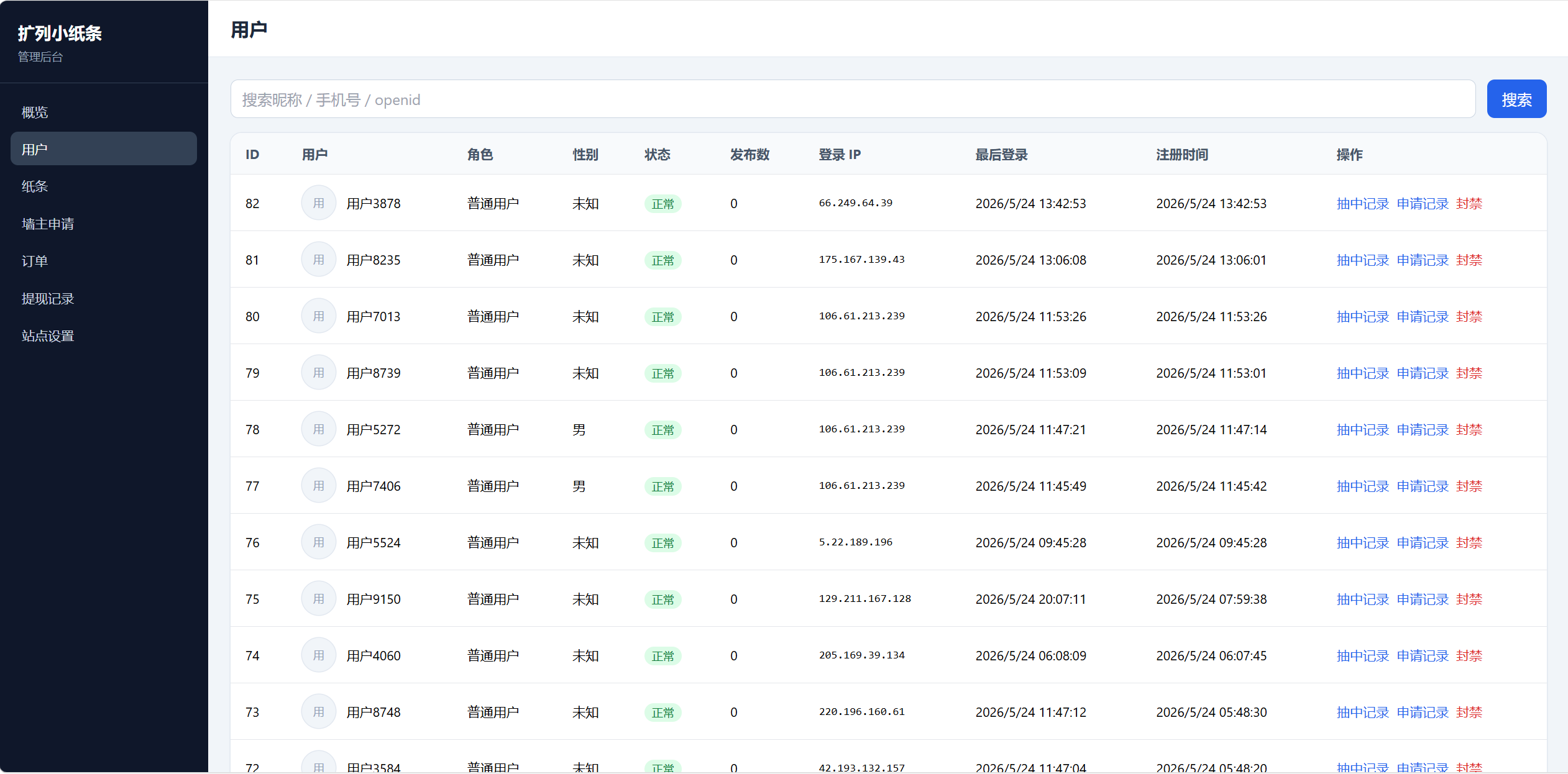Click 登录 IP column header
Screen dimensions: 1568x774
click(x=840, y=155)
